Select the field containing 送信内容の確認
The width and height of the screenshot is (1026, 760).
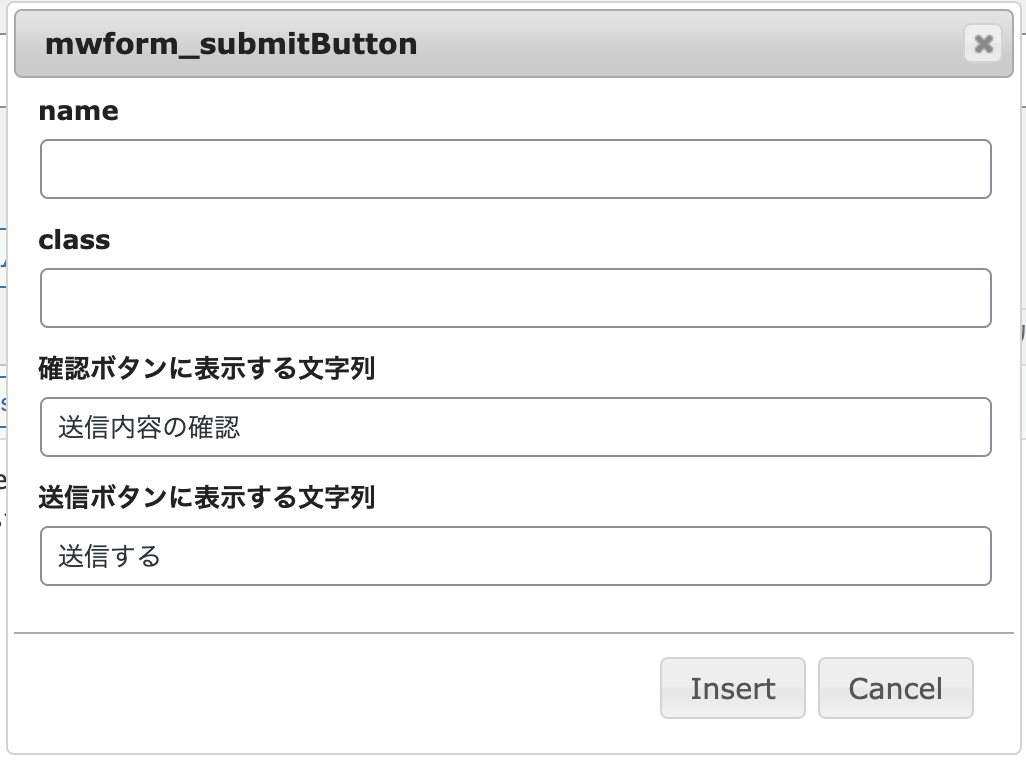pyautogui.click(x=516, y=427)
